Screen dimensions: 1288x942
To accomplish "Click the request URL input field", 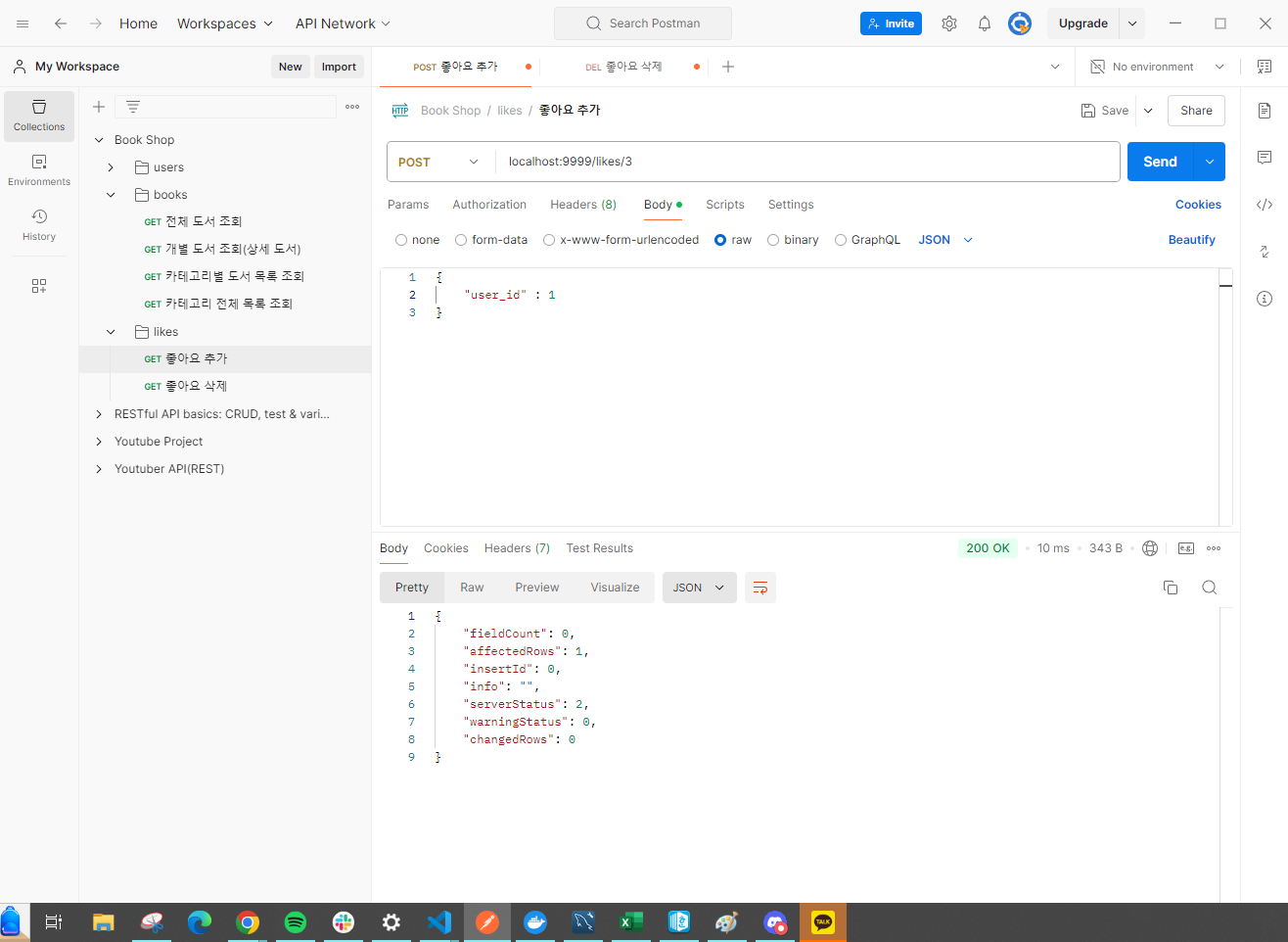I will pos(803,163).
